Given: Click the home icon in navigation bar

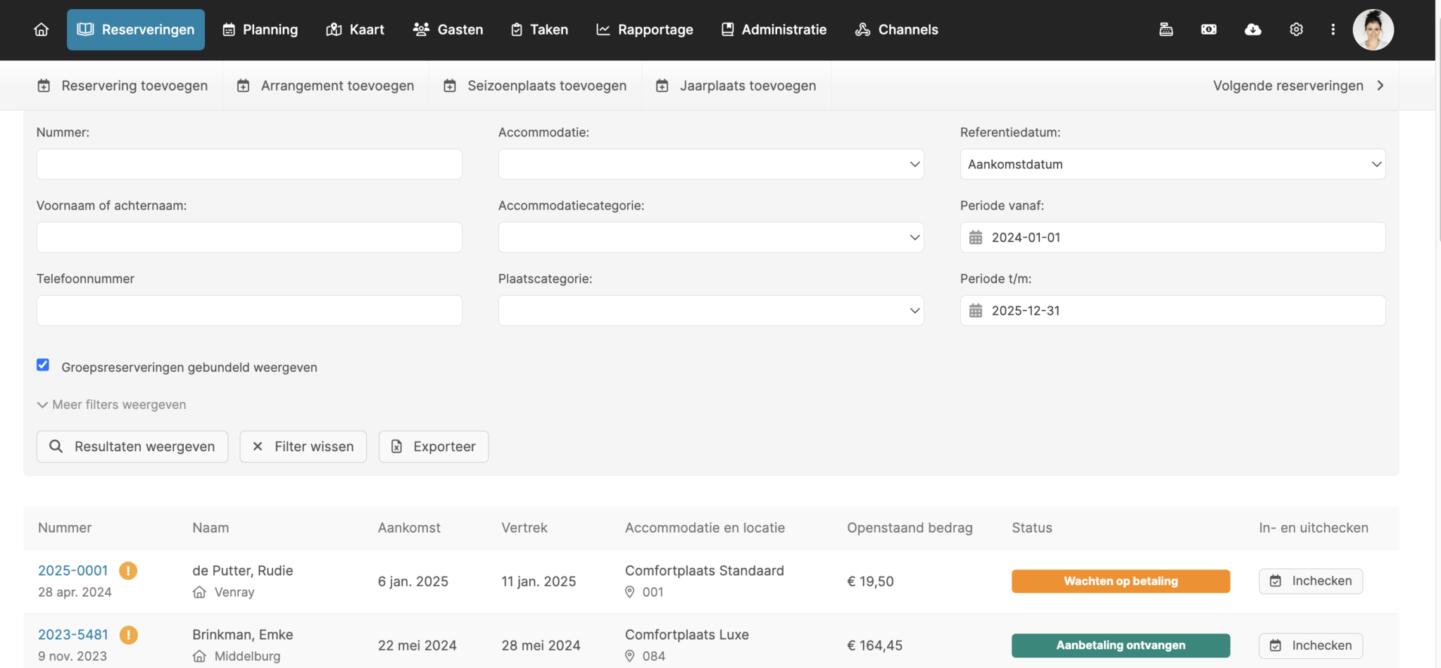Looking at the screenshot, I should point(41,30).
